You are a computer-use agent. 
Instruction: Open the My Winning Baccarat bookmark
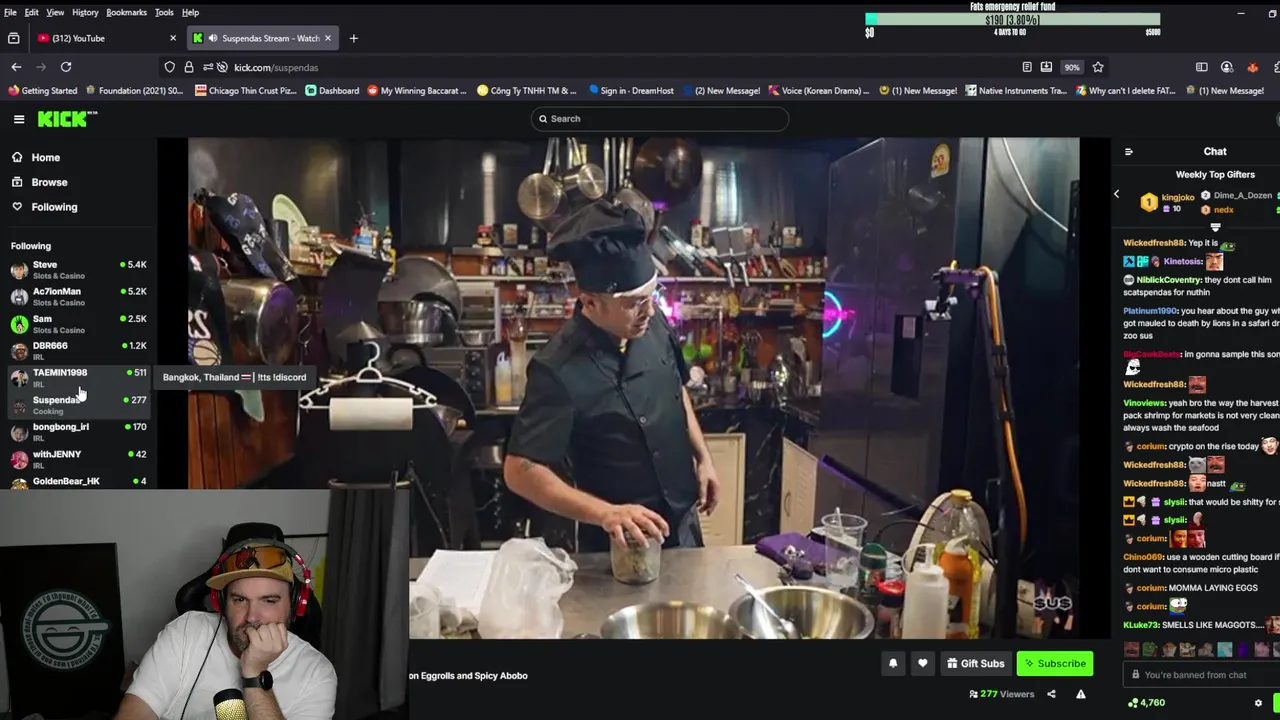[x=417, y=90]
